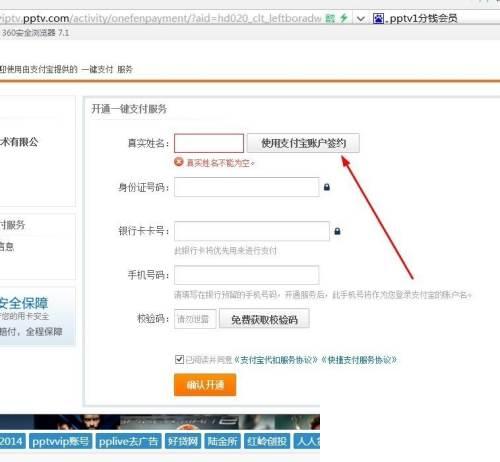Click the 2014 tag
The height and width of the screenshot is (462, 500).
click(x=12, y=441)
